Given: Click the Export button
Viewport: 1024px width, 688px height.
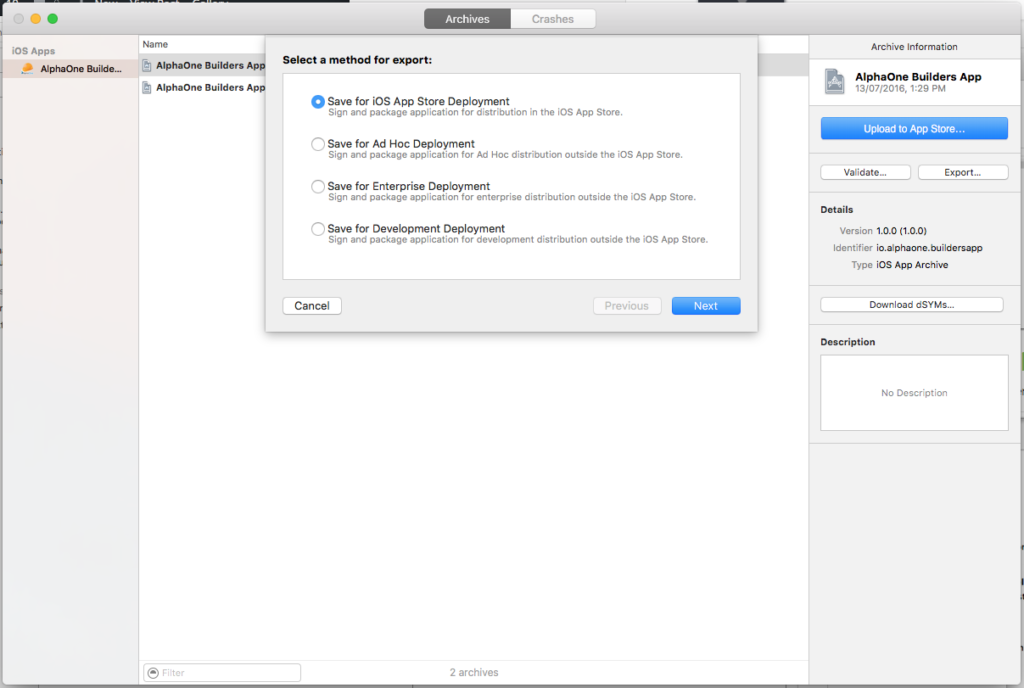Looking at the screenshot, I should point(963,172).
